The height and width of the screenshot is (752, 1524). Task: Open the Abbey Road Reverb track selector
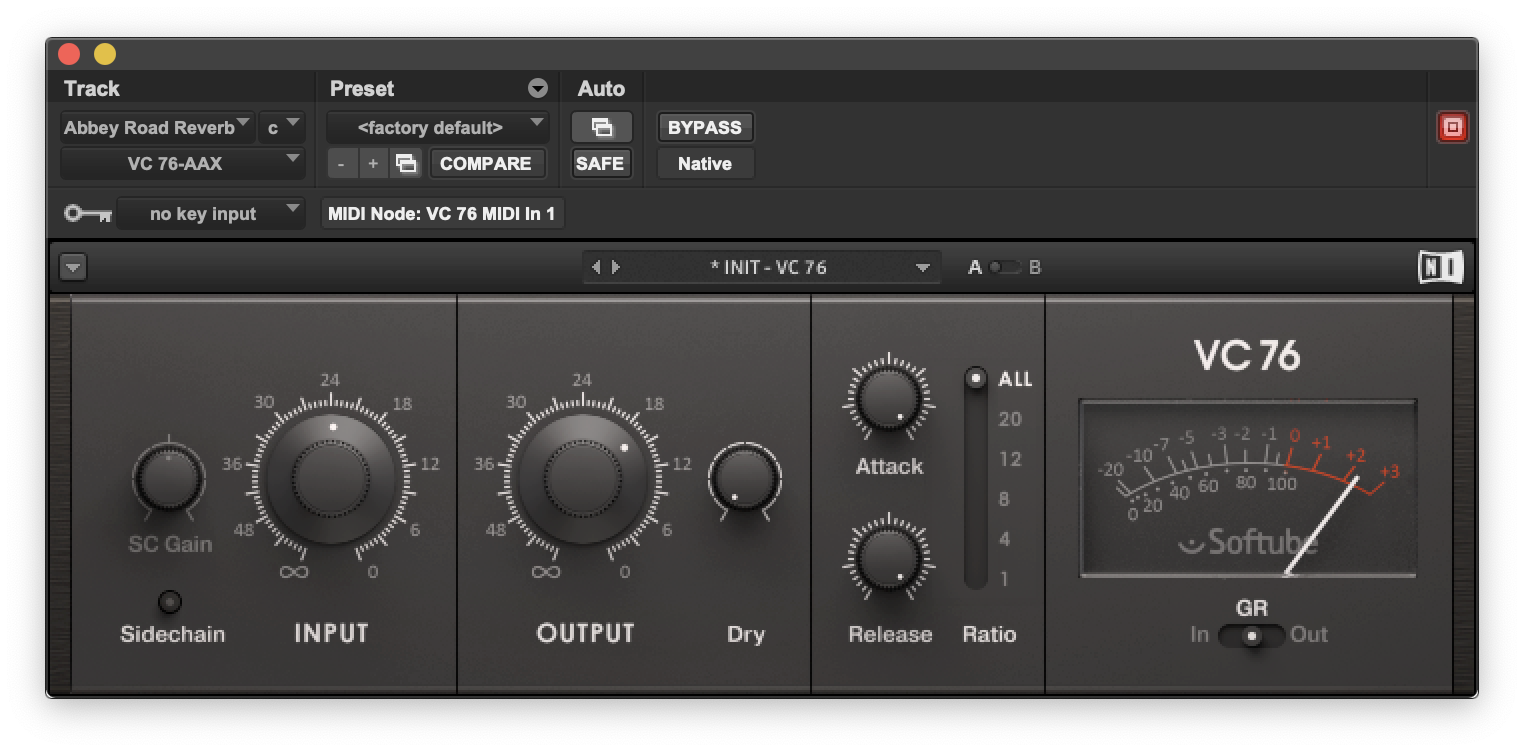coord(155,127)
